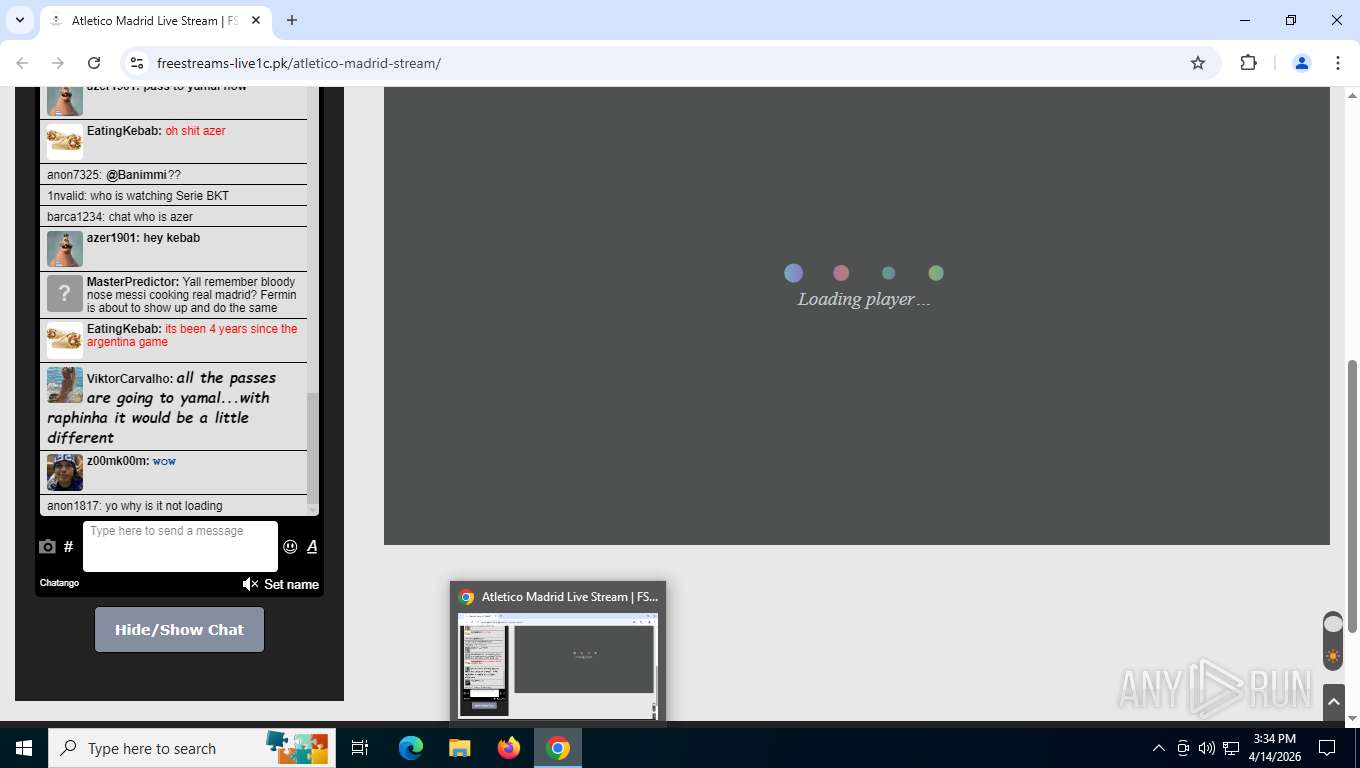Click the page vertical scrollbar thumb
This screenshot has width=1360, height=768.
click(1352, 496)
